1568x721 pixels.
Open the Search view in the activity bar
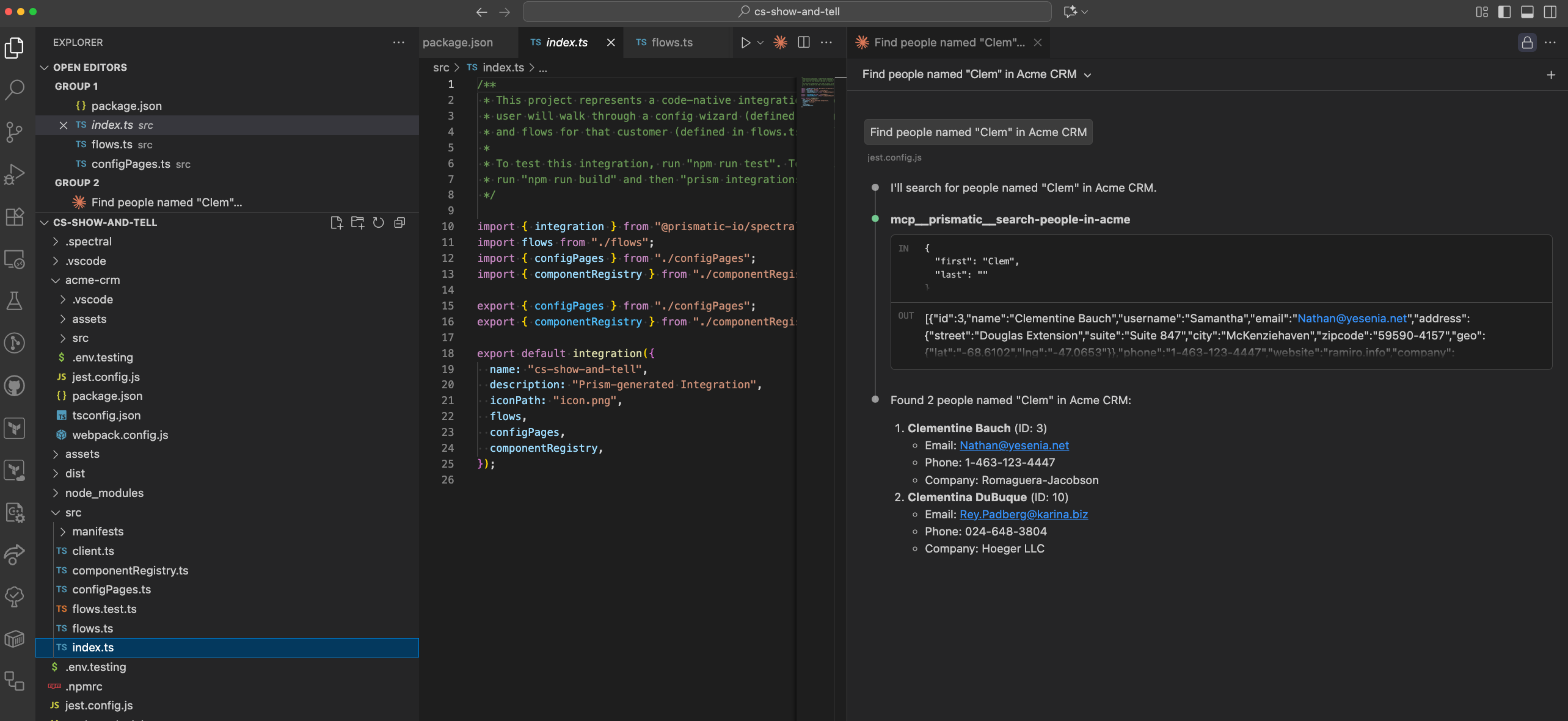(x=15, y=90)
